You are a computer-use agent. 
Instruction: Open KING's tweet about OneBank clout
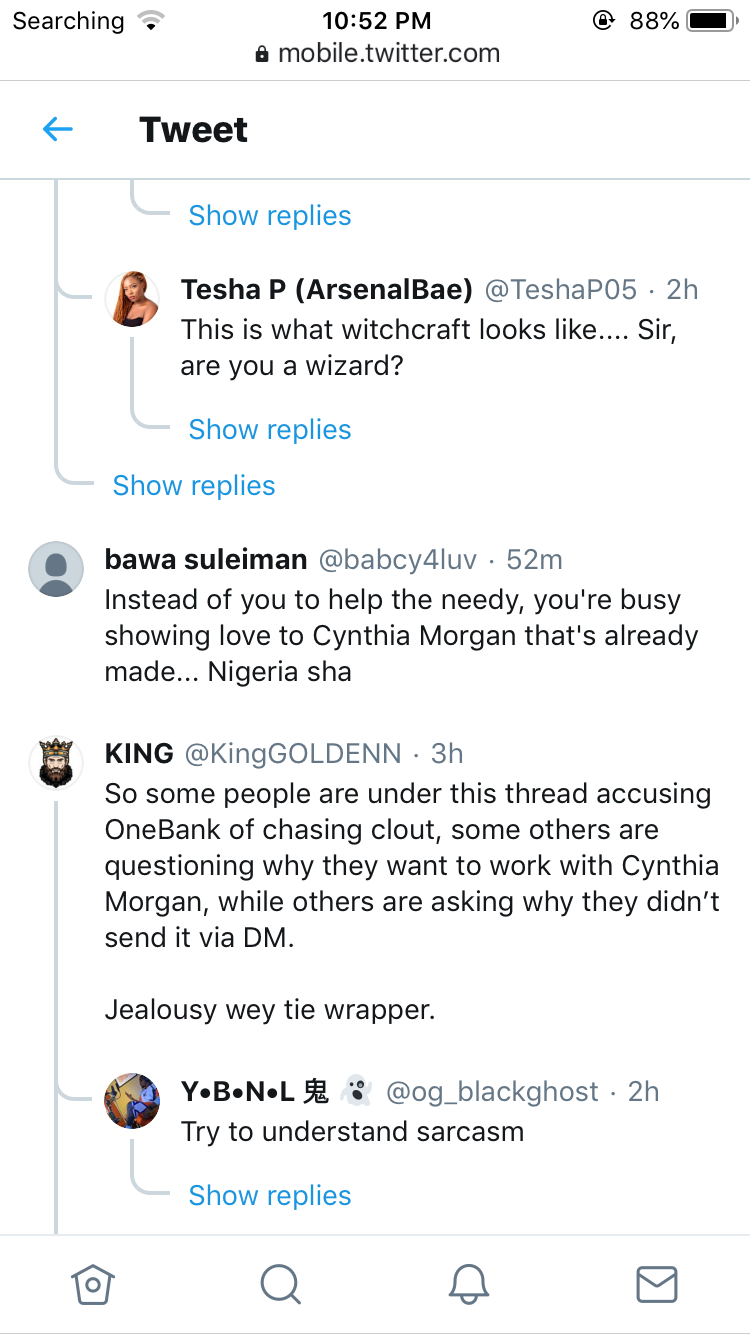click(412, 866)
